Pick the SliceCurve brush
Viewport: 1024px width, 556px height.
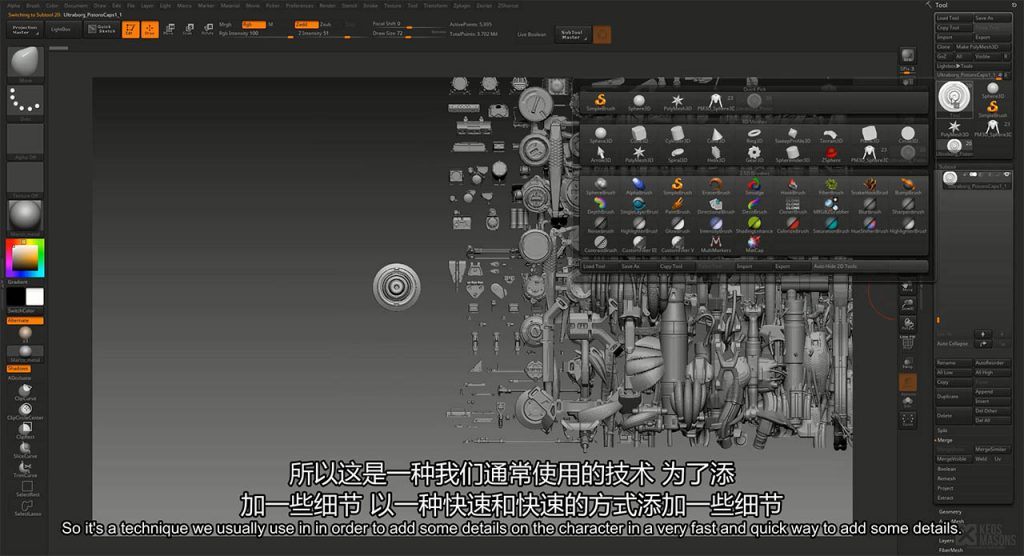25,450
